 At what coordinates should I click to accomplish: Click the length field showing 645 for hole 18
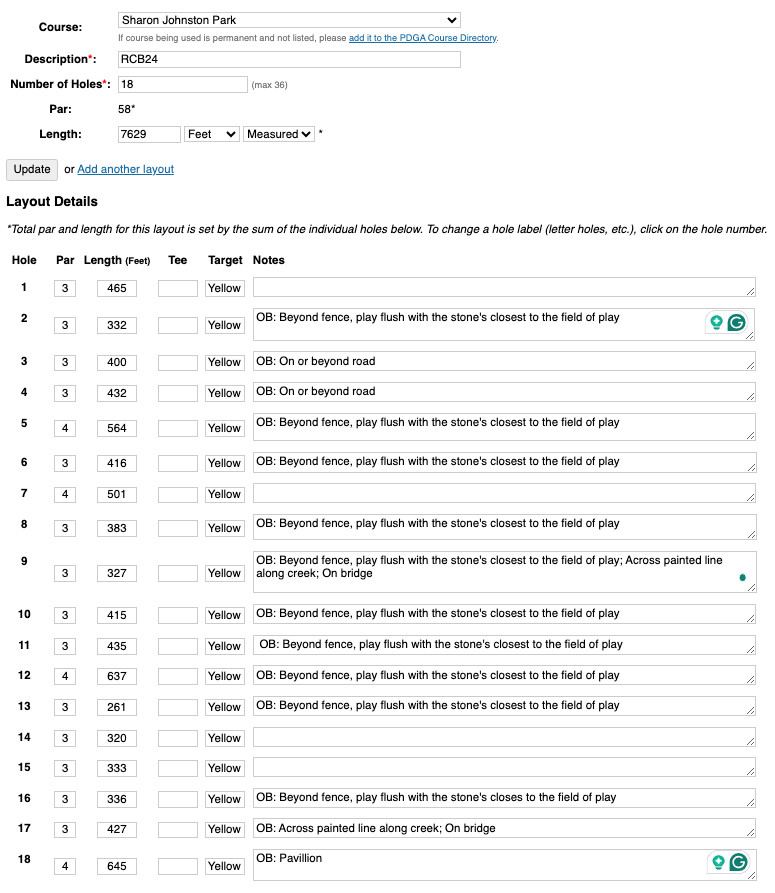[117, 866]
